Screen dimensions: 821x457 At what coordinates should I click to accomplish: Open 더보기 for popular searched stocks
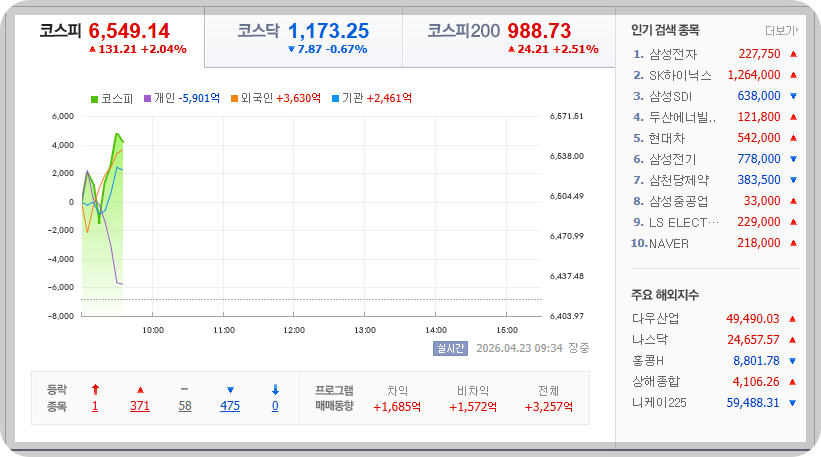click(x=782, y=31)
